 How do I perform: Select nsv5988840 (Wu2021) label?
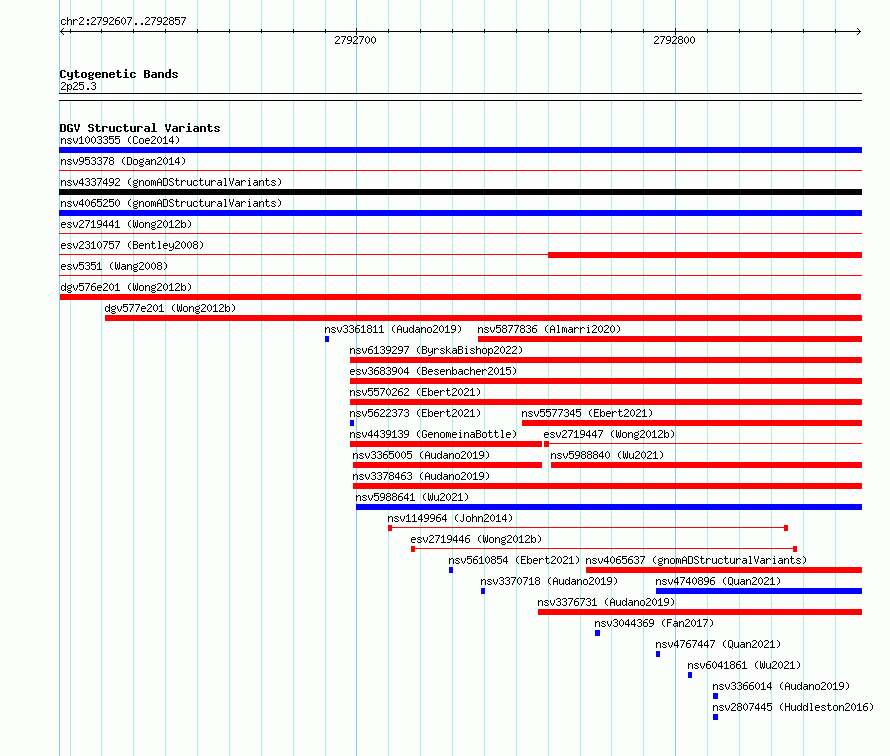point(607,455)
